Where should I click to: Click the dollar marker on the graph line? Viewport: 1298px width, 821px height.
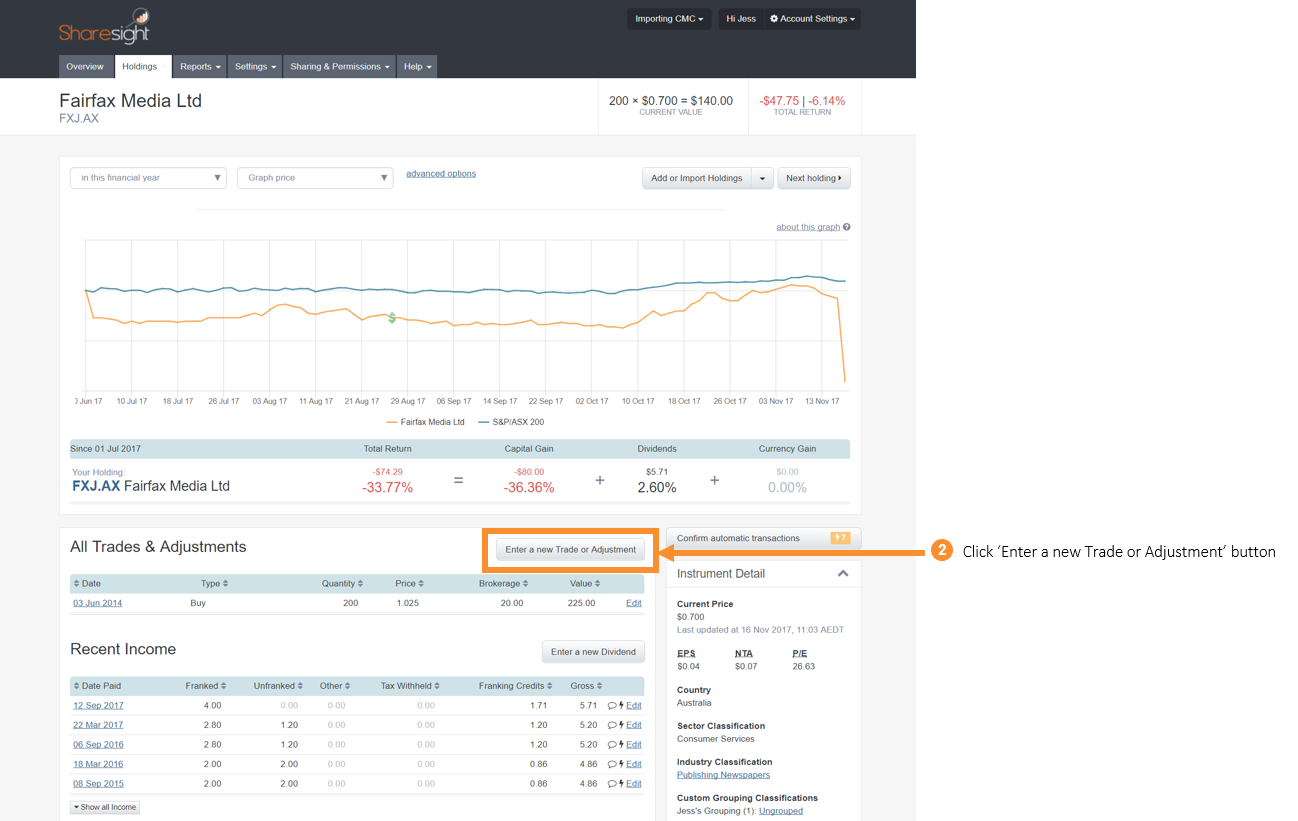[391, 318]
